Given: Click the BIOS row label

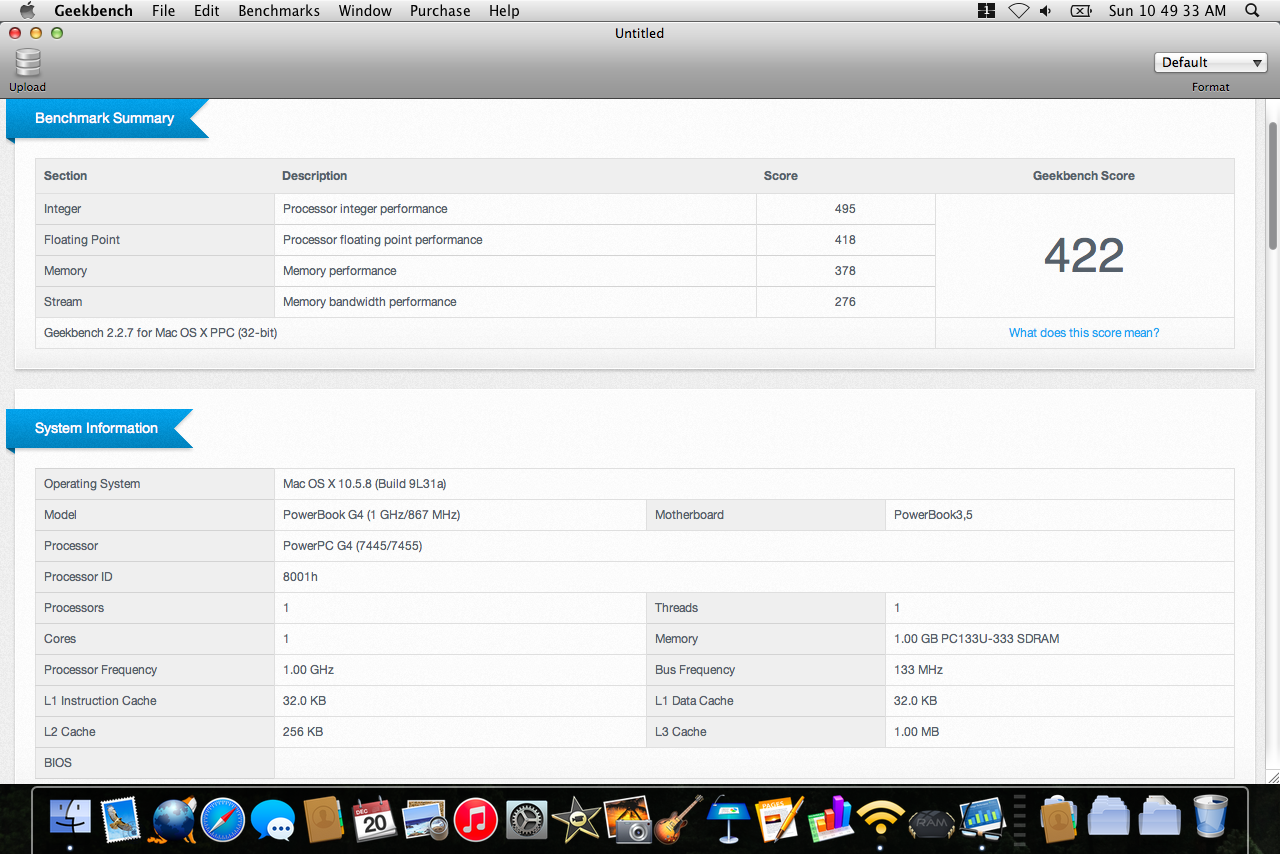Looking at the screenshot, I should pos(58,763).
